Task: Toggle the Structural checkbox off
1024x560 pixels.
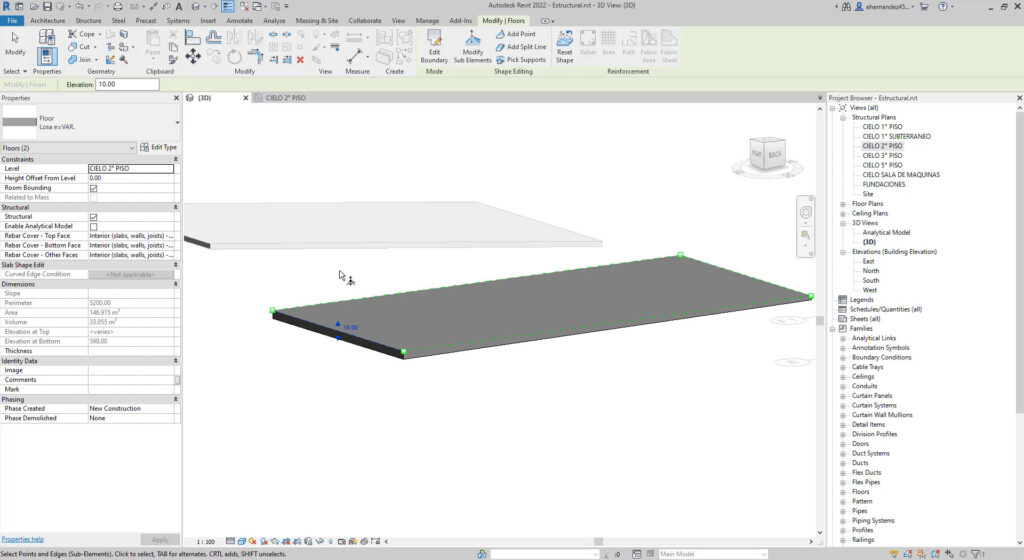Action: pyautogui.click(x=94, y=217)
